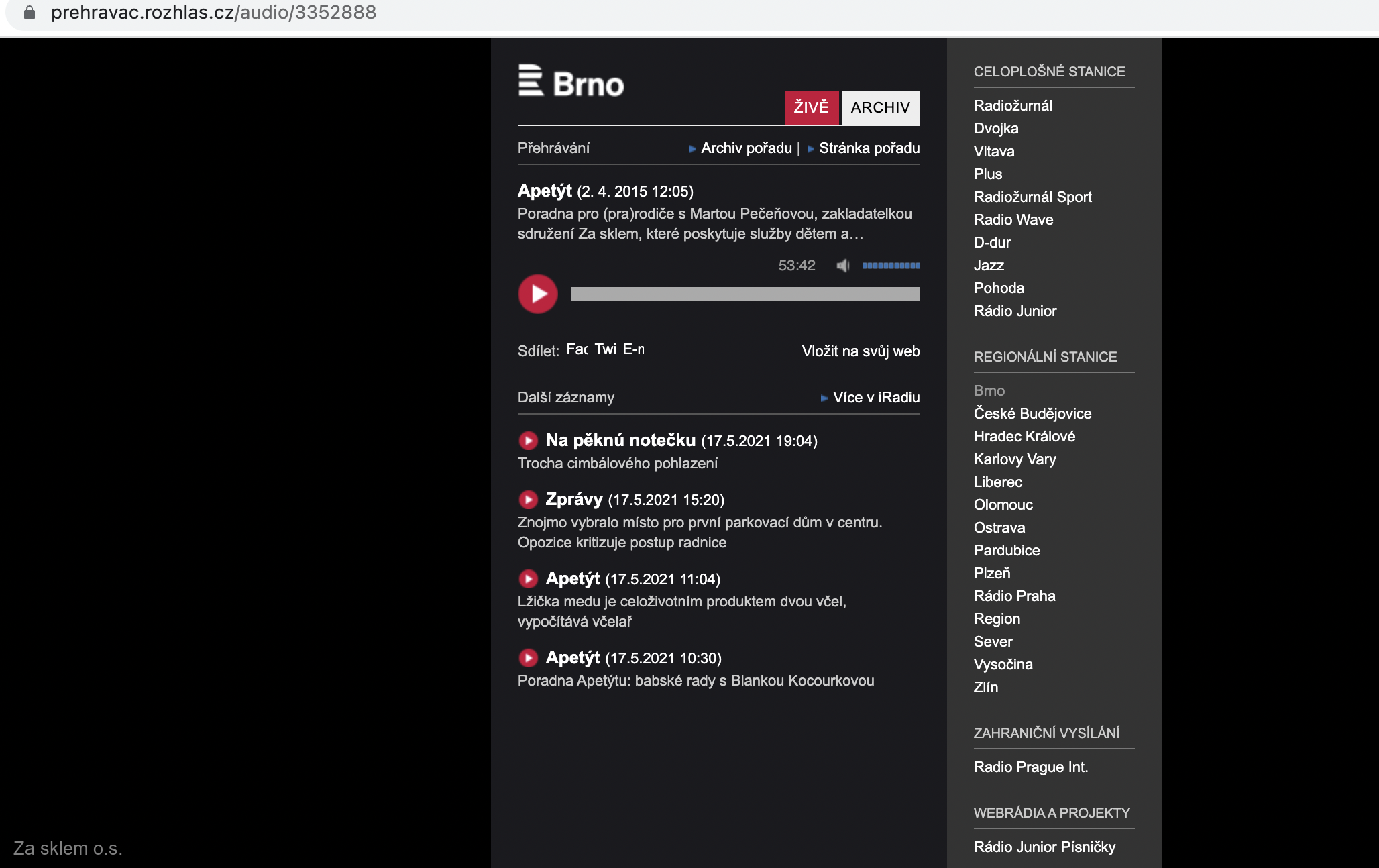
Task: Select Vysočina station
Action: [1003, 665]
